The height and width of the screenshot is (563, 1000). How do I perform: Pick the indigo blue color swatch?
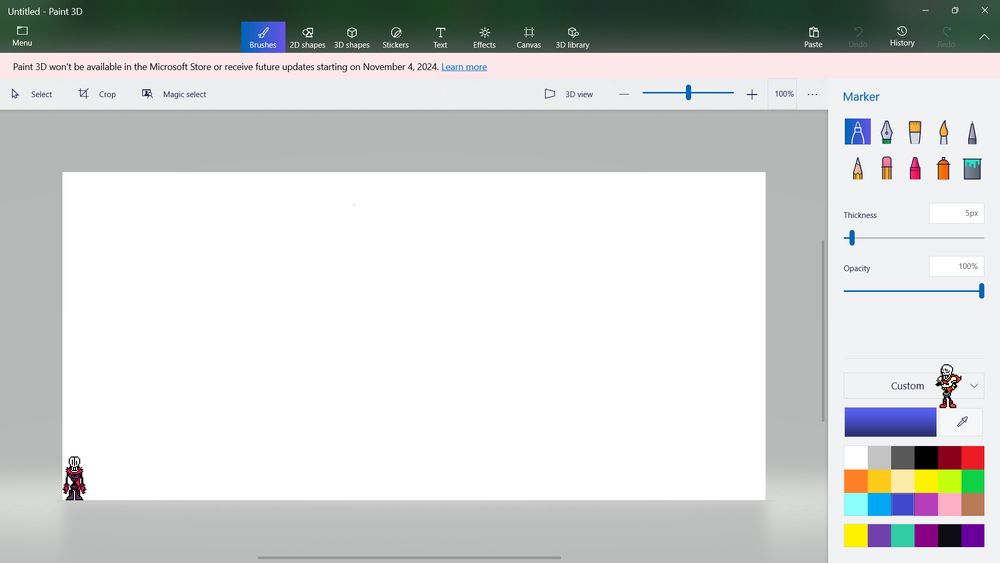point(902,504)
